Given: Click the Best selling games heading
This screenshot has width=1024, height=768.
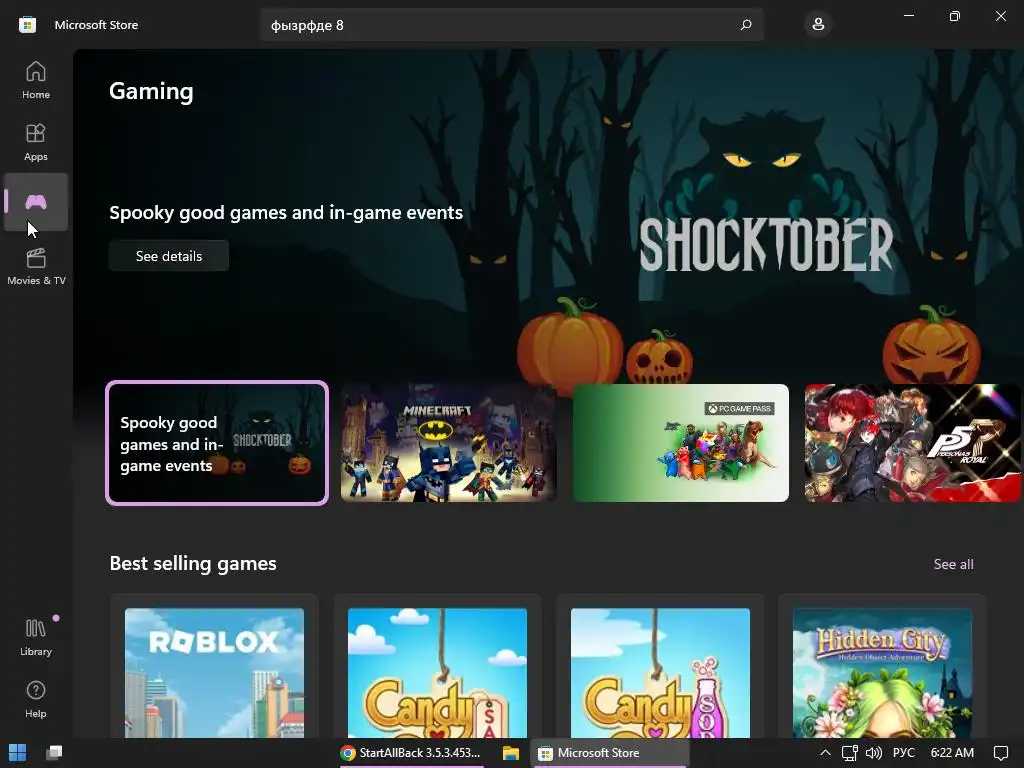Looking at the screenshot, I should pyautogui.click(x=193, y=564).
